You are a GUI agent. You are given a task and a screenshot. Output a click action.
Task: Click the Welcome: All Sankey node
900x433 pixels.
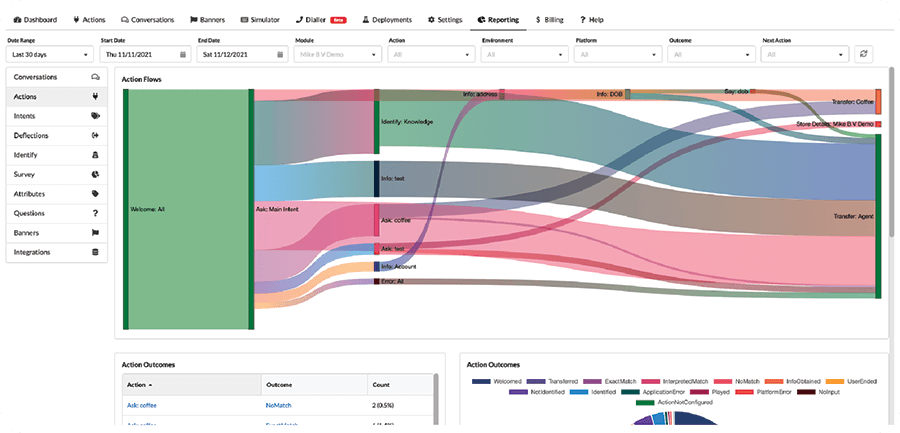126,209
